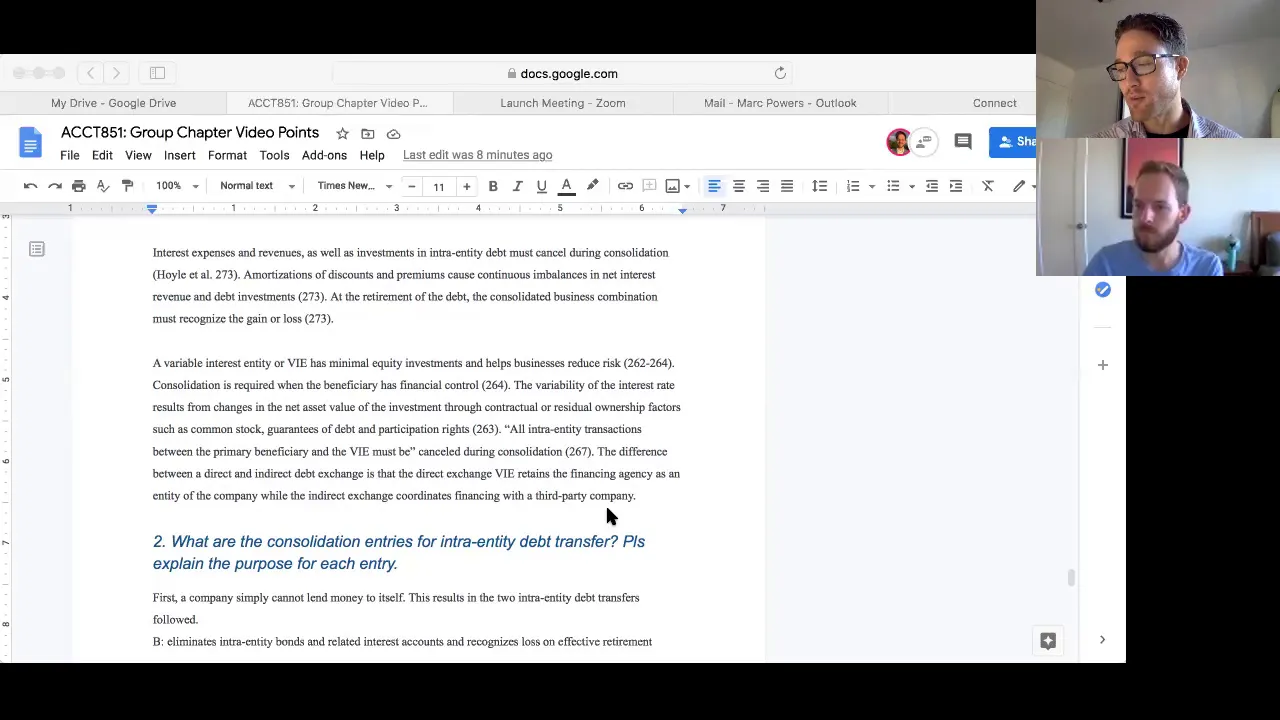Center align the text
Viewport: 1280px width, 720px height.
[x=738, y=186]
